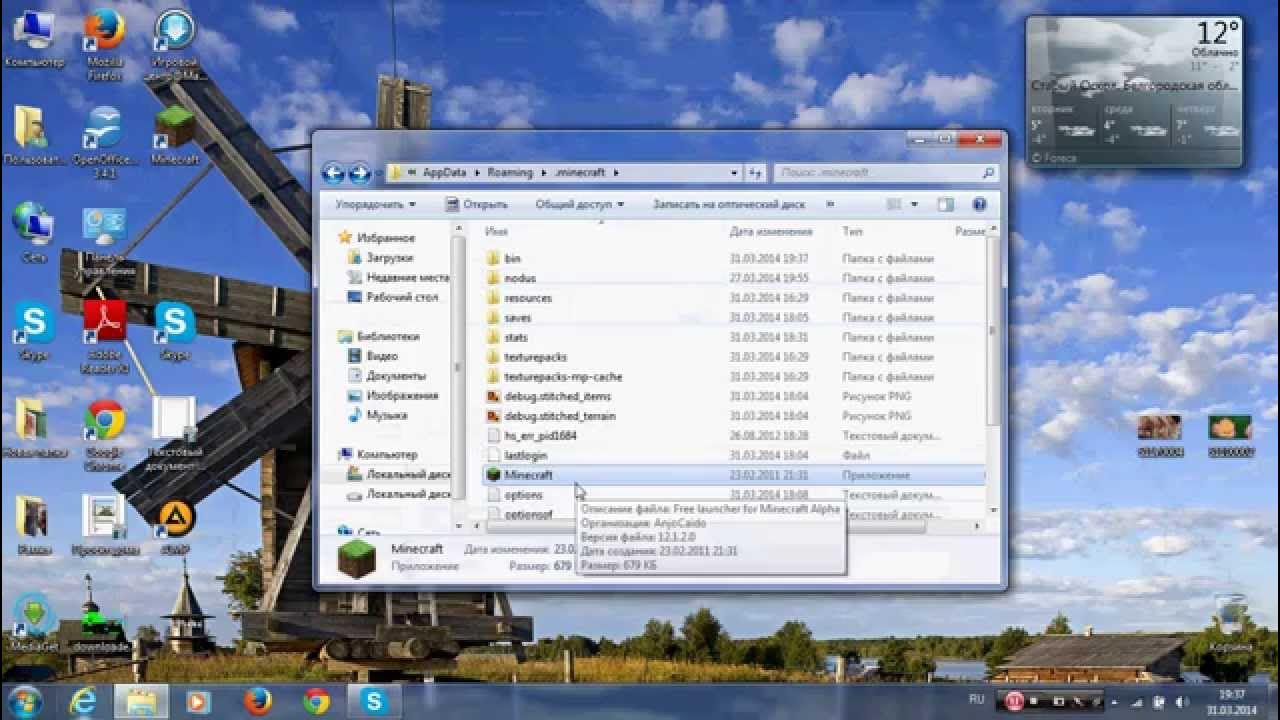Open the Общий доступ dropdown
Screen dimensions: 1280x720
point(580,204)
